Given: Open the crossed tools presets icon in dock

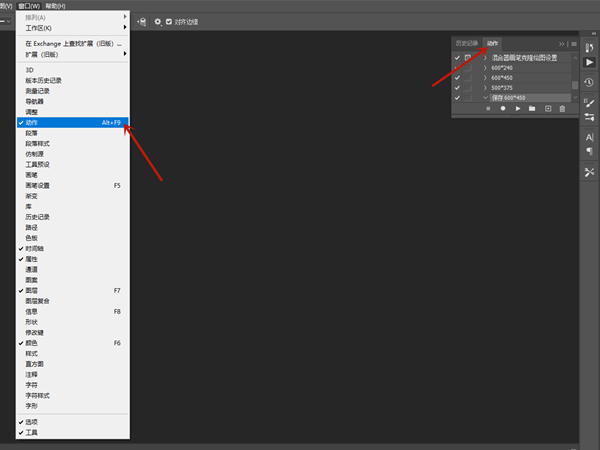Looking at the screenshot, I should (589, 172).
